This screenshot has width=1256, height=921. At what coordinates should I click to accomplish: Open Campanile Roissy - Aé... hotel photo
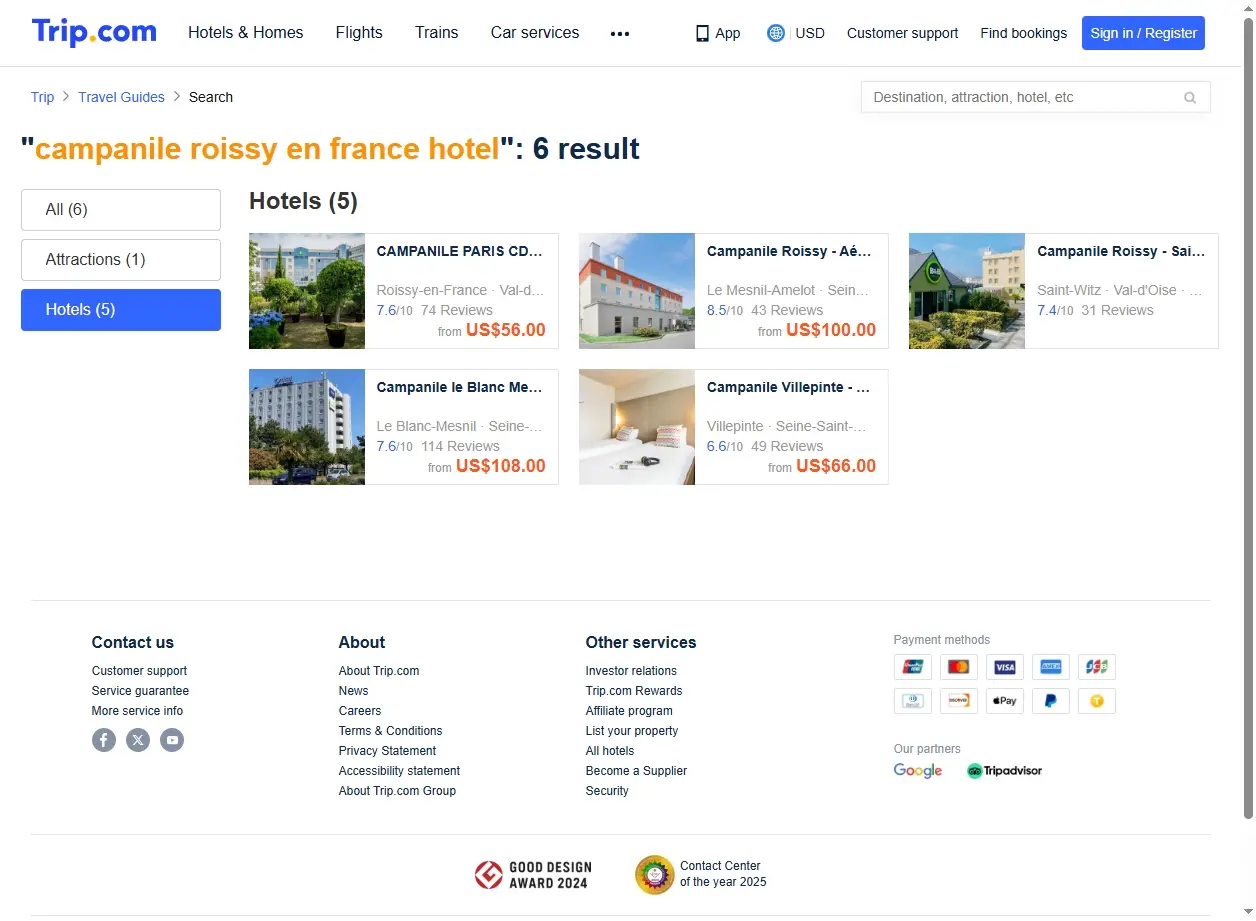(637, 291)
